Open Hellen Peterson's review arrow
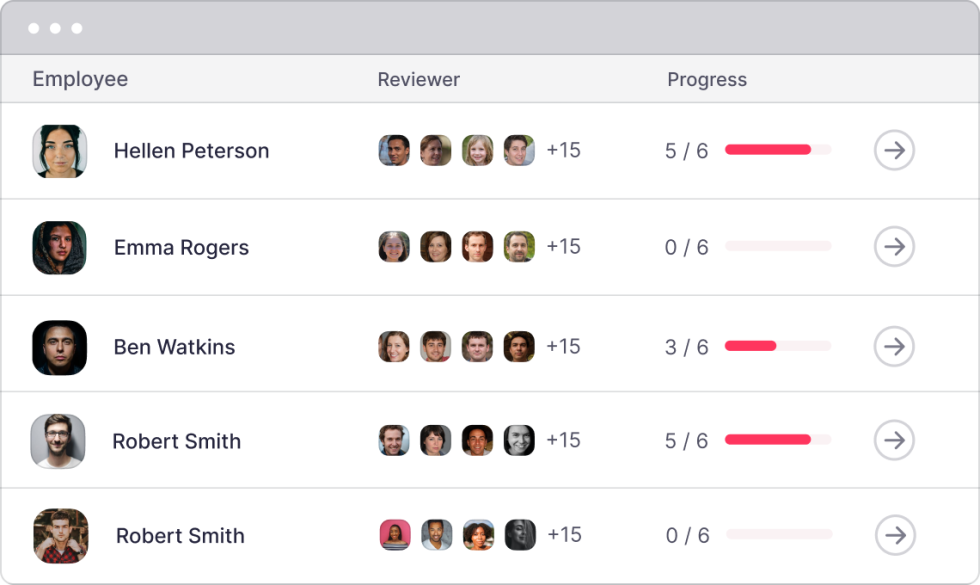The width and height of the screenshot is (980, 585). pyautogui.click(x=894, y=151)
